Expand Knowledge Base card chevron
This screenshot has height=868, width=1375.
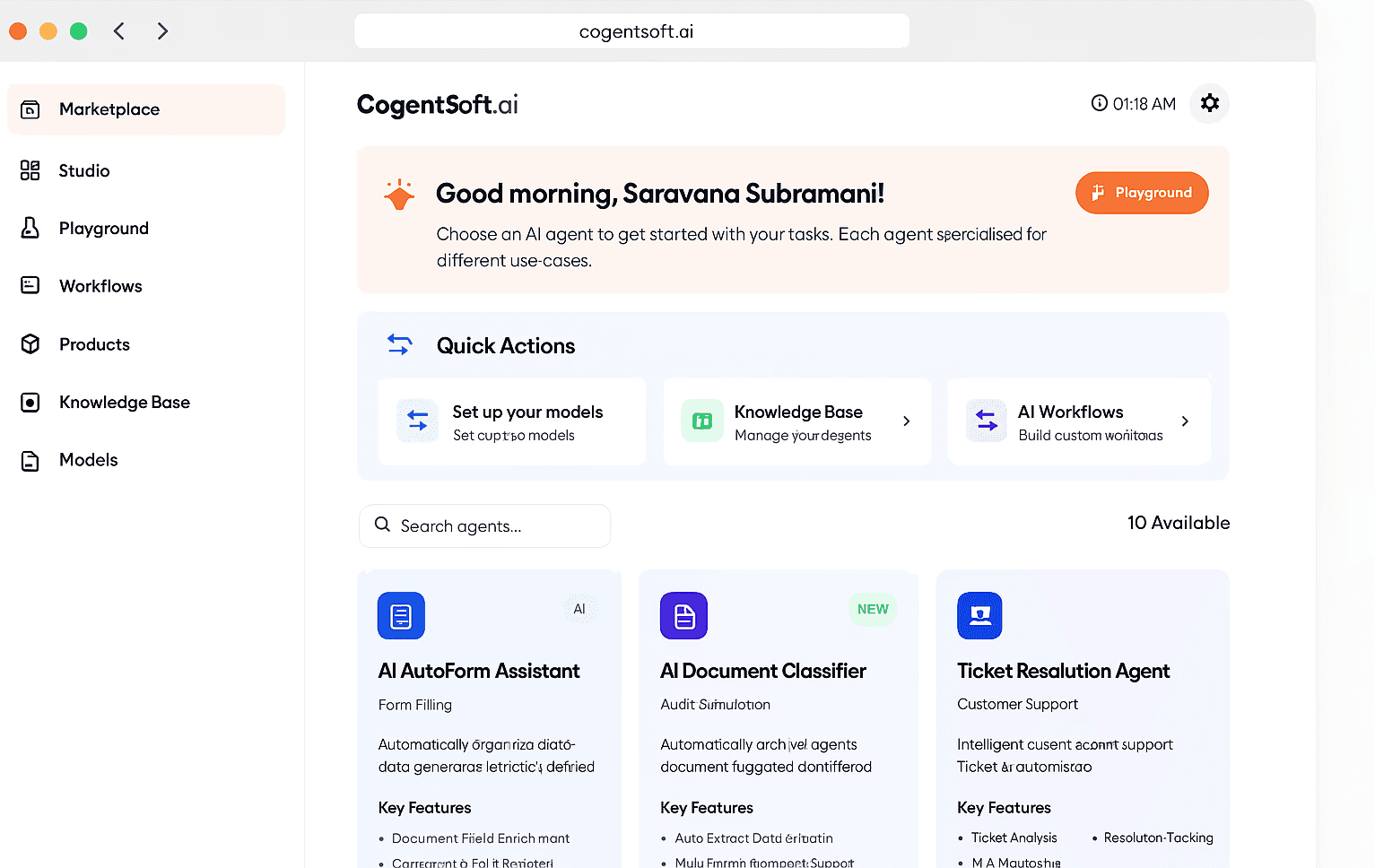907,421
